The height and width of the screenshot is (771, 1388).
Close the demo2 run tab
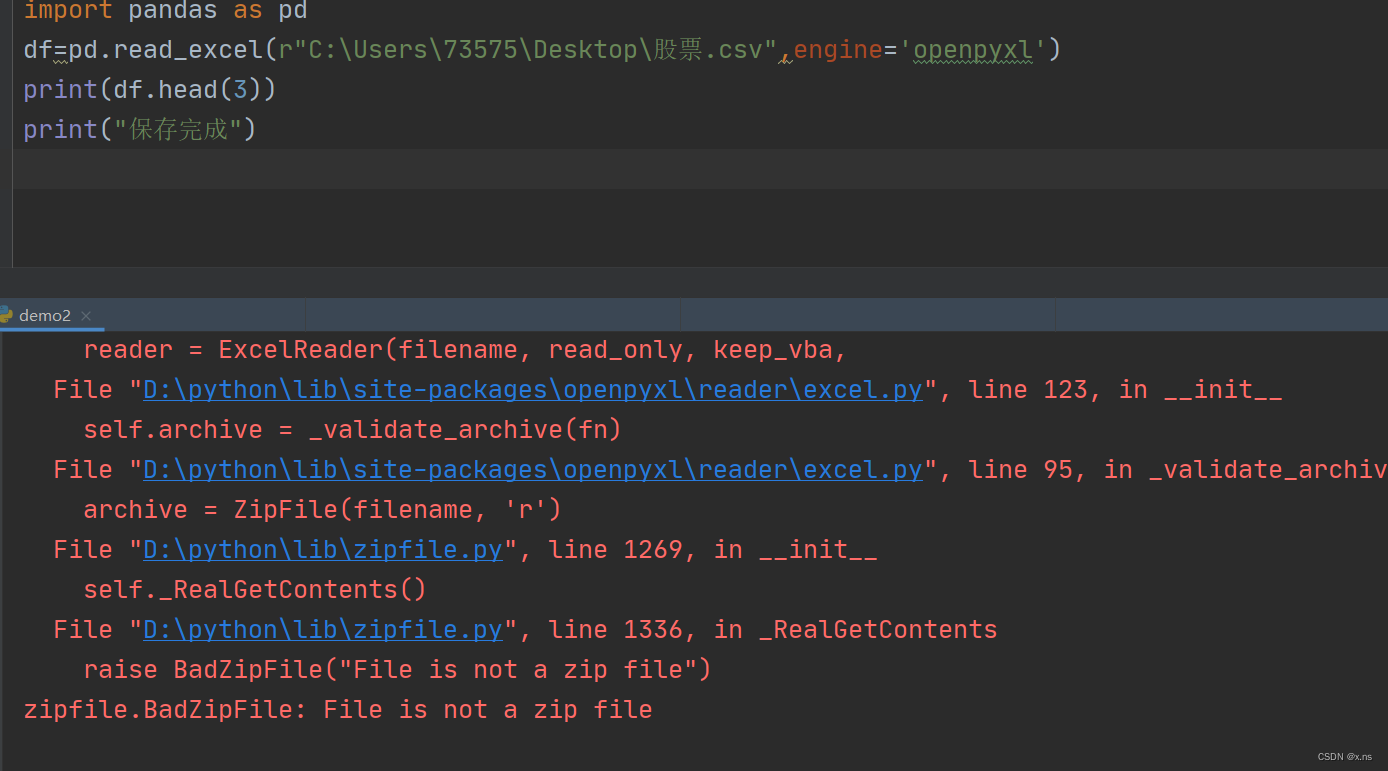pyautogui.click(x=86, y=316)
